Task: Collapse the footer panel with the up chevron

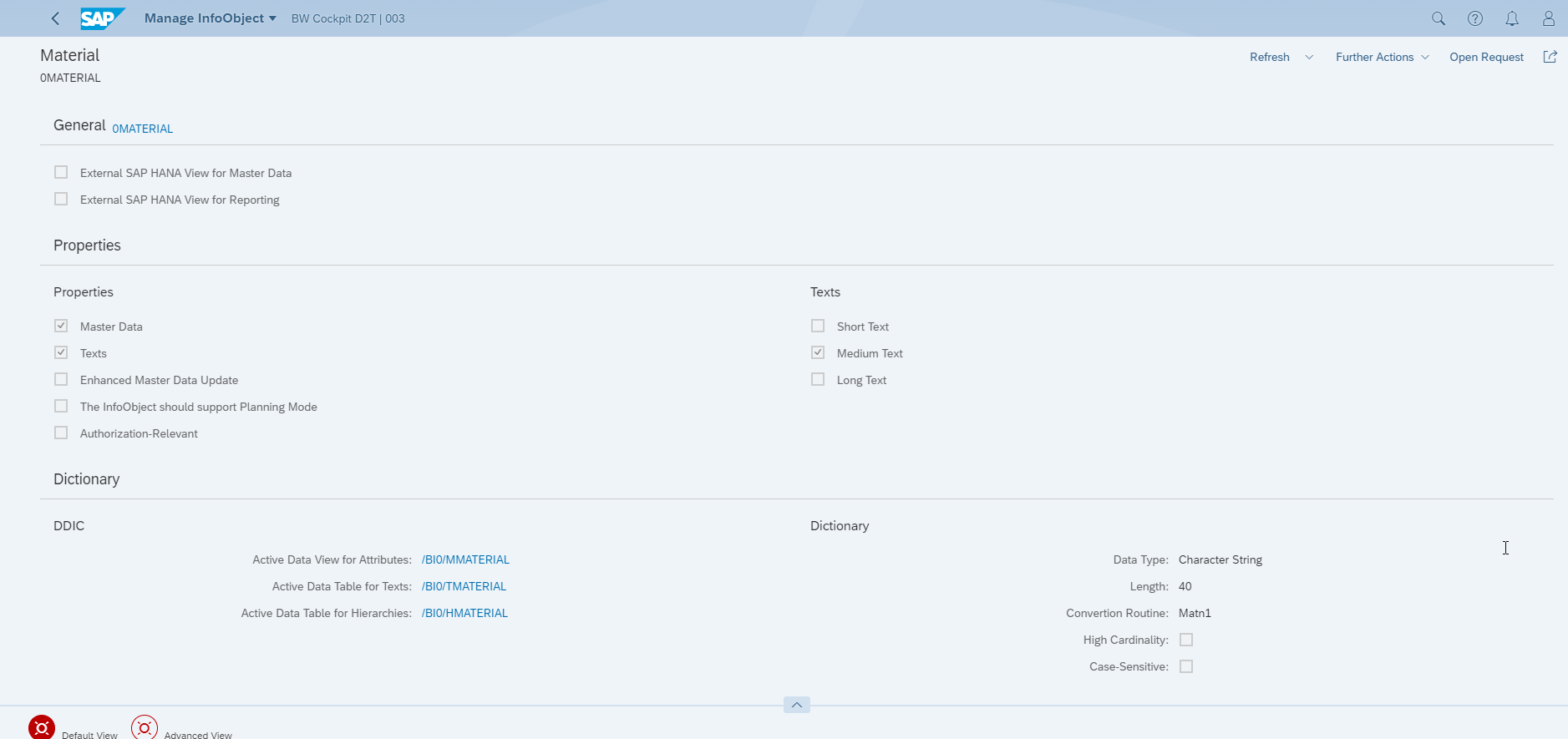Action: click(x=797, y=705)
